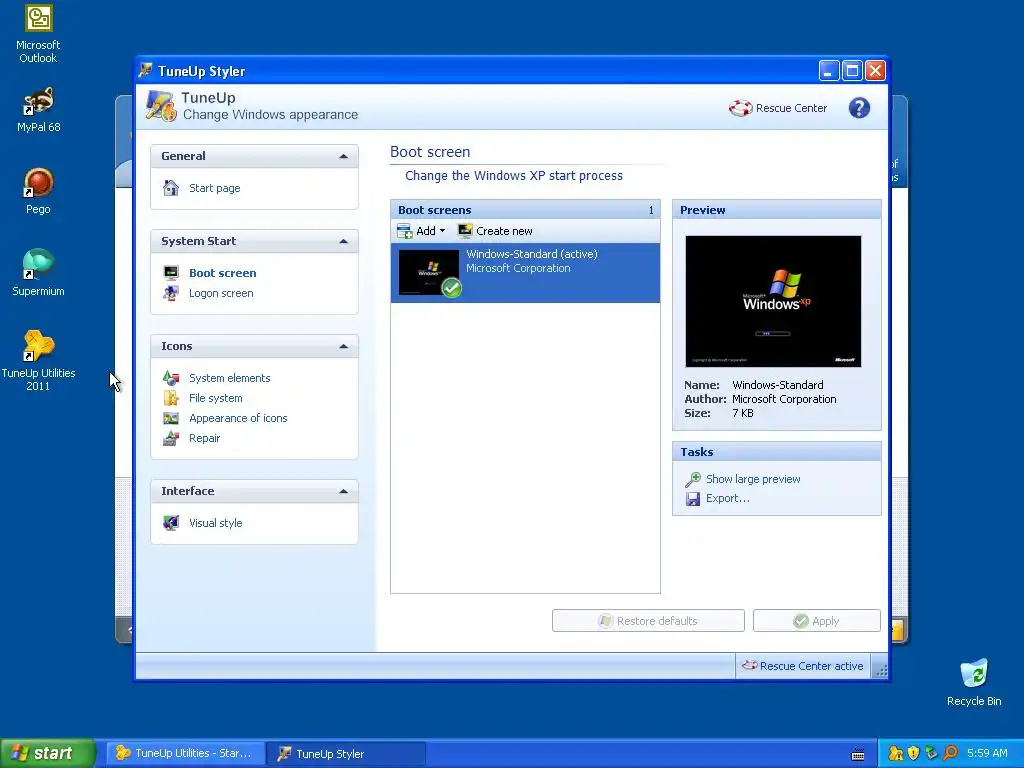Go to Start page
This screenshot has width=1024, height=768.
[x=215, y=188]
